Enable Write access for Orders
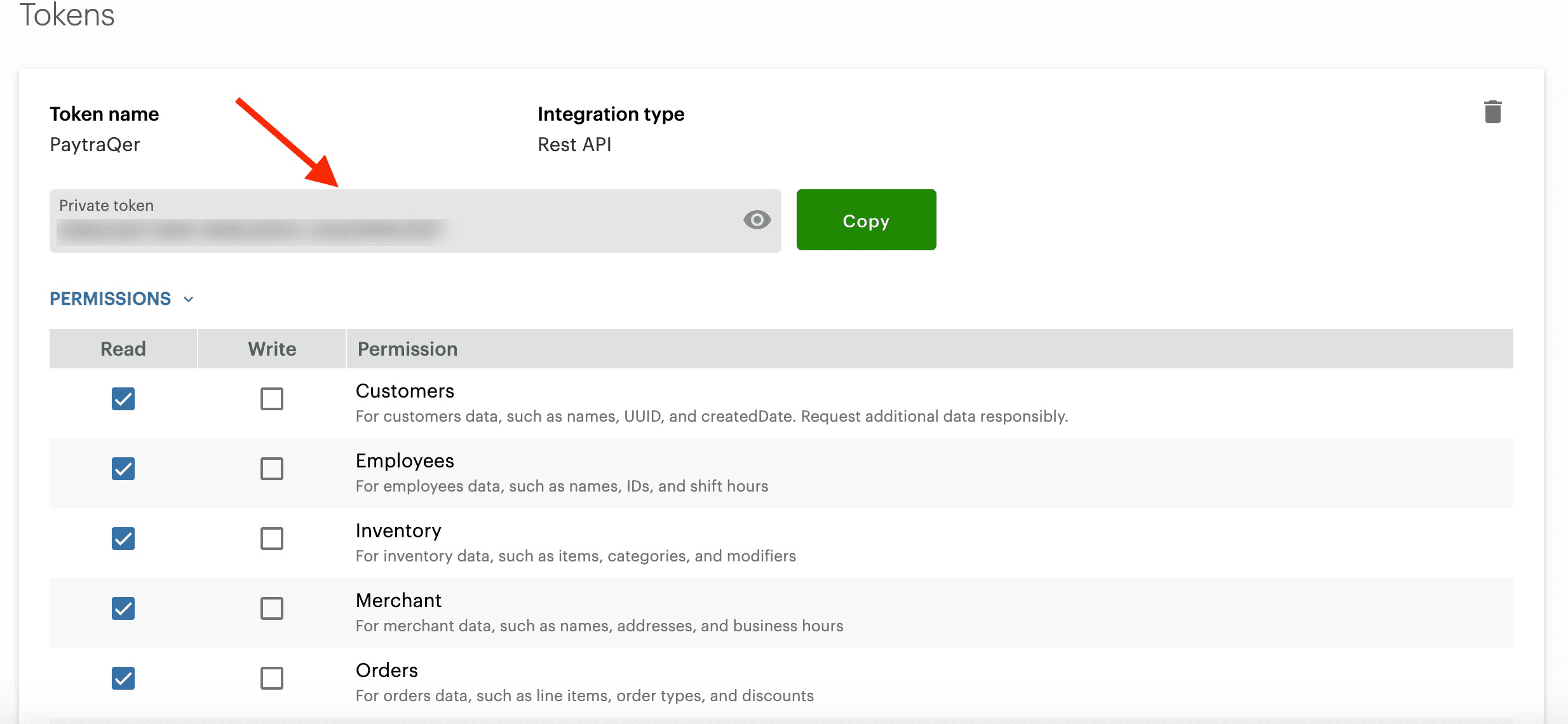 [272, 679]
